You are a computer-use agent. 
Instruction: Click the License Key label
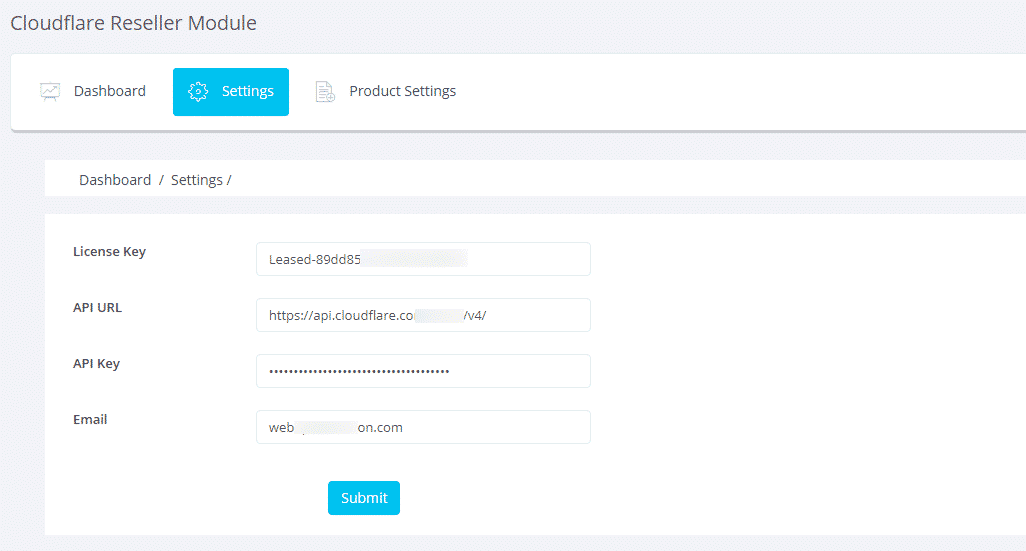coord(109,252)
